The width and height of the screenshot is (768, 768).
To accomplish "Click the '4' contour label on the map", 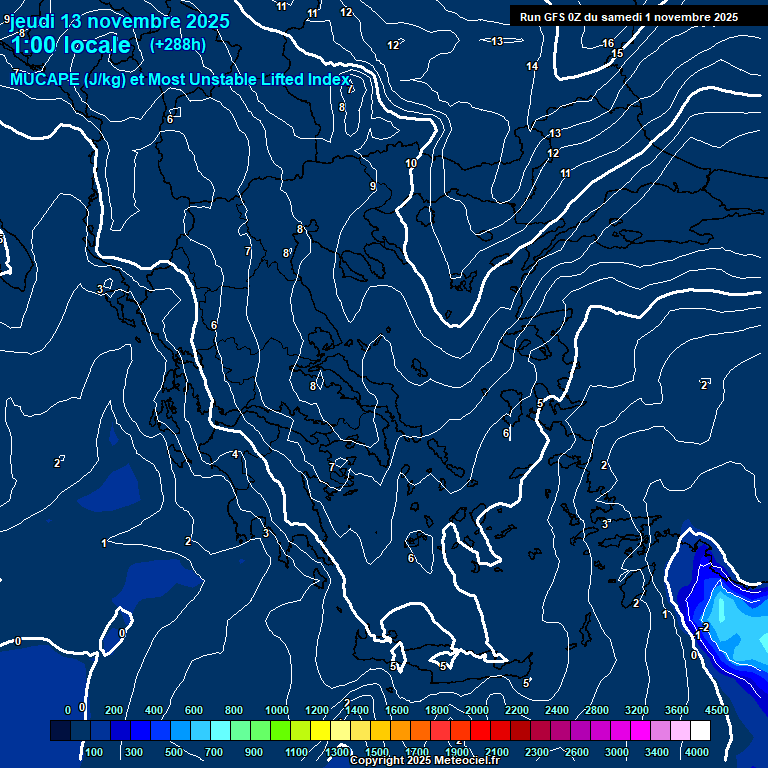I will [235, 455].
